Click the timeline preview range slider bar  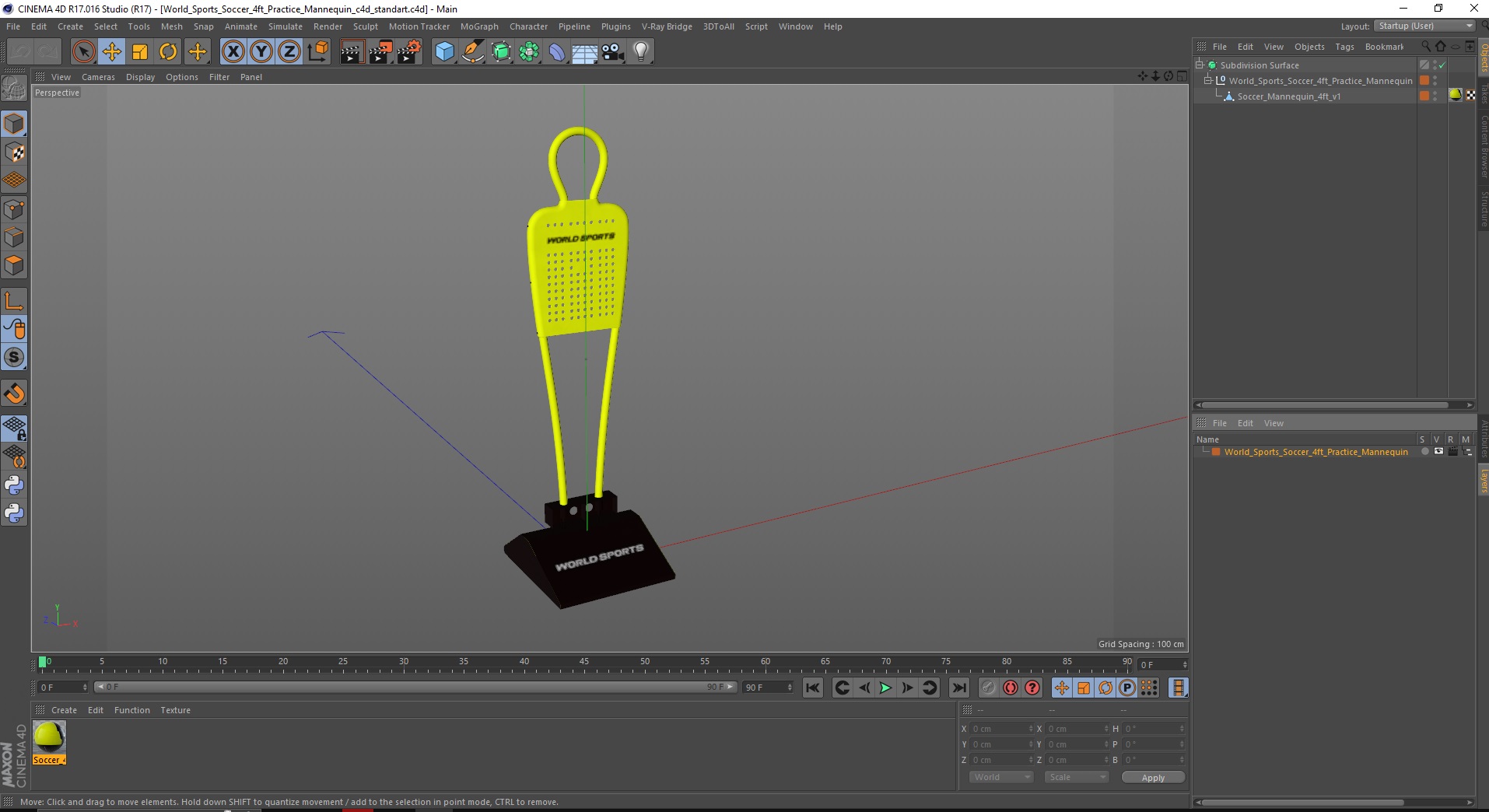click(415, 688)
